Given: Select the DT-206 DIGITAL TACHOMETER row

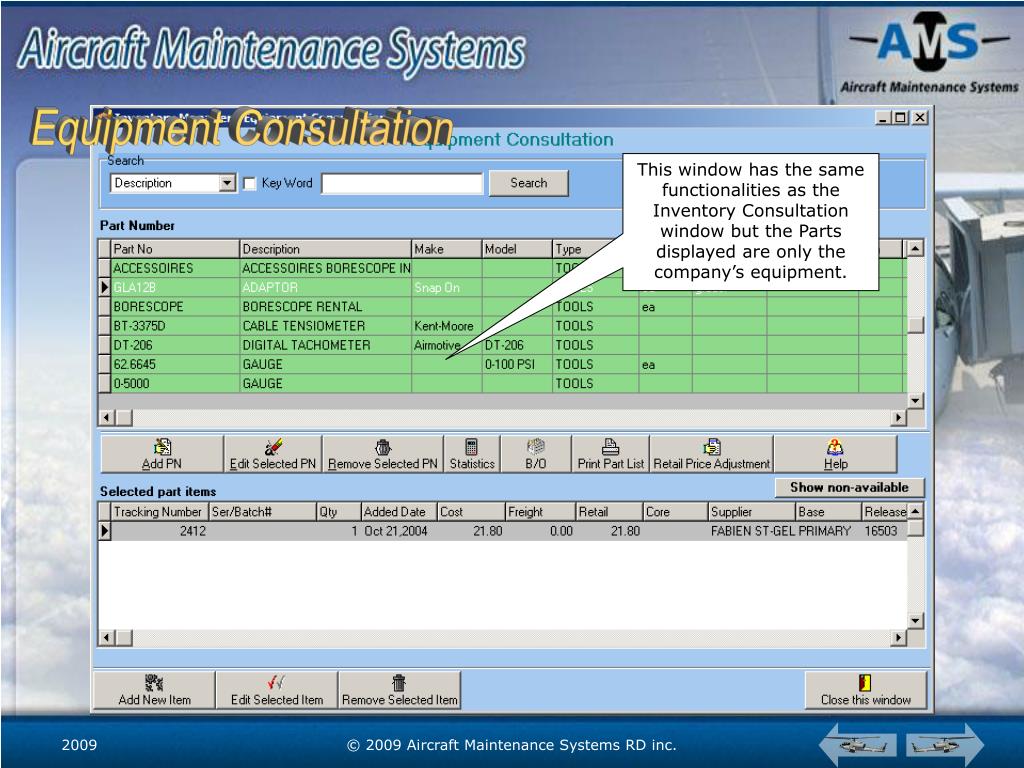Looking at the screenshot, I should coord(502,345).
